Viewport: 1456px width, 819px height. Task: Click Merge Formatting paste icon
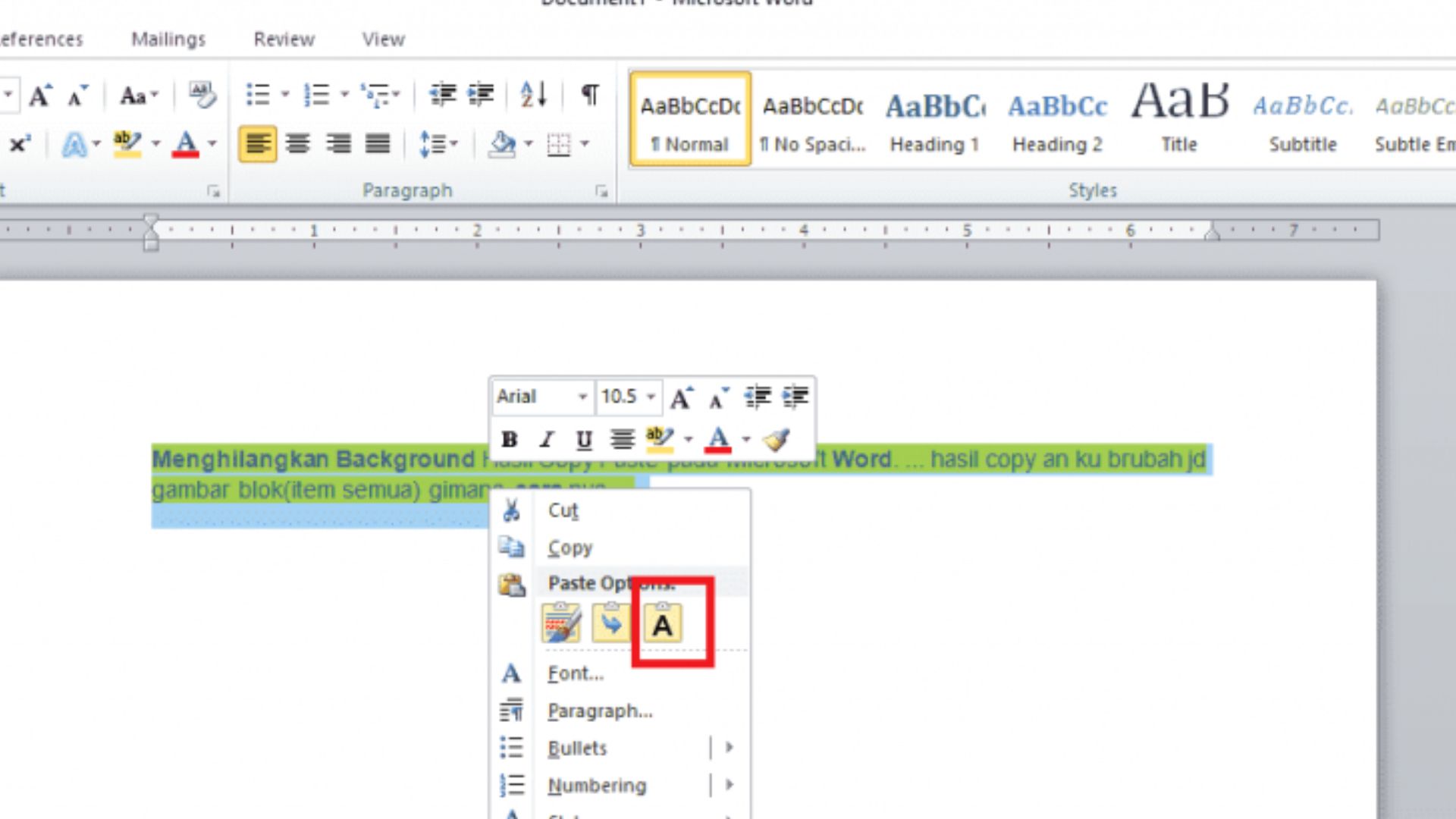point(611,624)
